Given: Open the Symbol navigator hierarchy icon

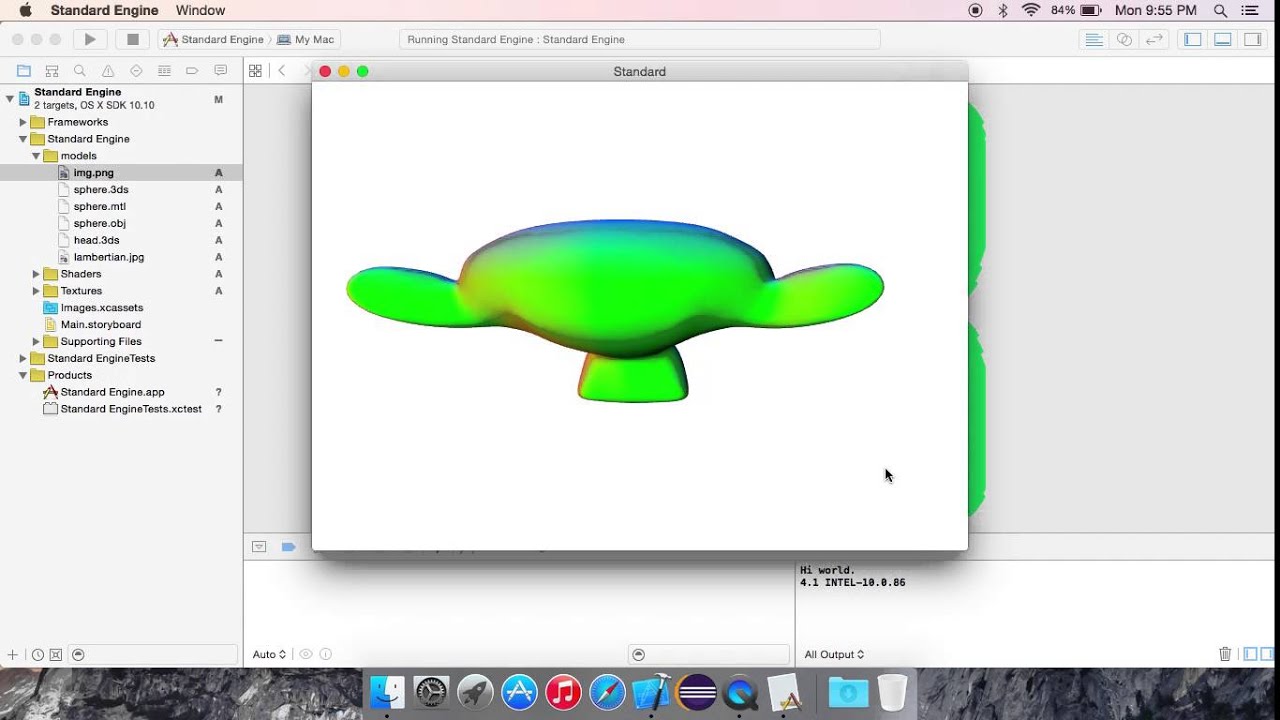Looking at the screenshot, I should (52, 71).
